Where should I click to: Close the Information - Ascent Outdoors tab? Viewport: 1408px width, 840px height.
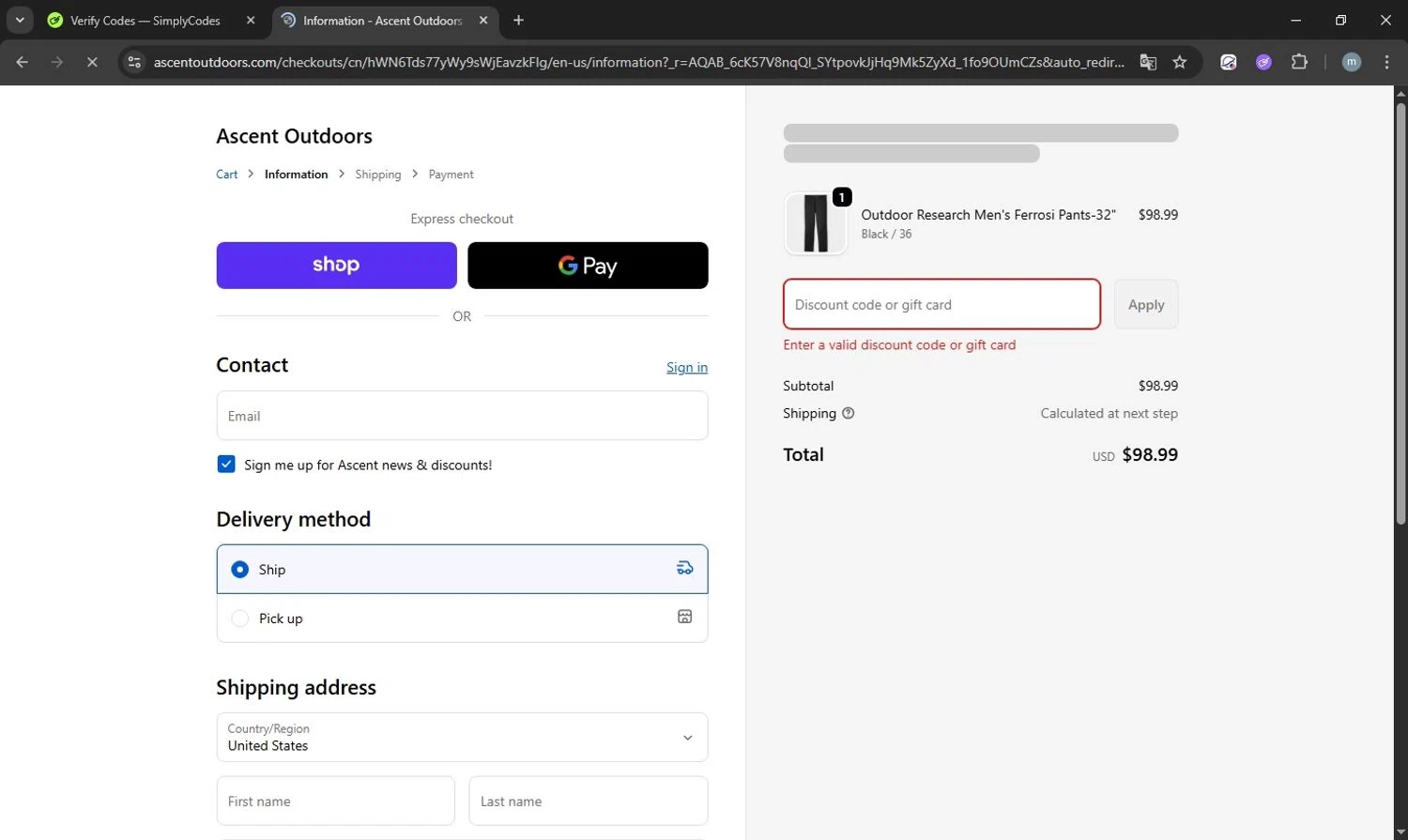(x=483, y=20)
